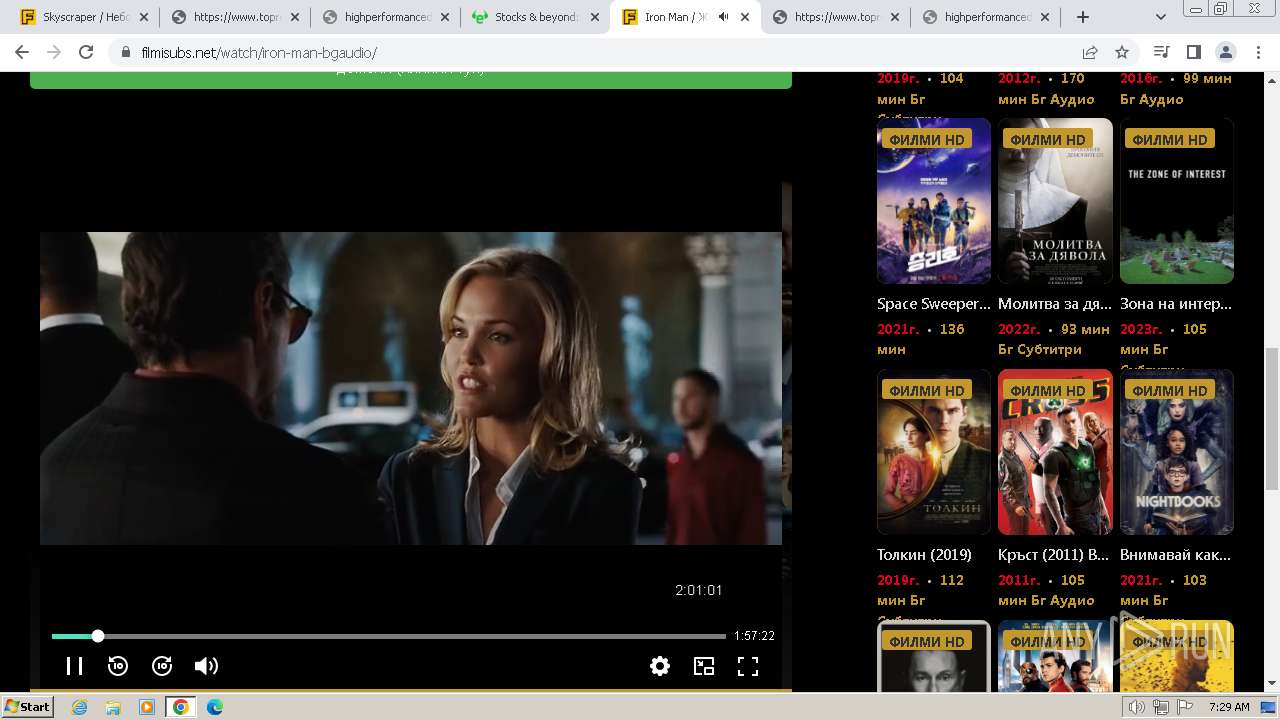The height and width of the screenshot is (720, 1280).
Task: Switch to Stocks & beyond tab
Action: [534, 17]
